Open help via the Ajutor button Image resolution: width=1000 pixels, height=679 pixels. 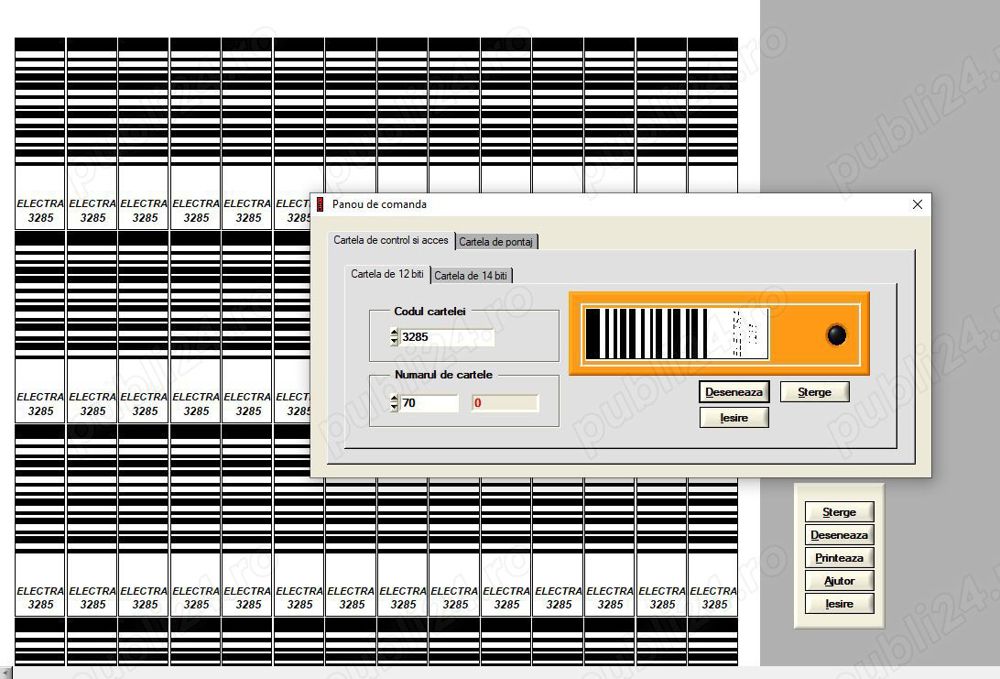(x=839, y=581)
